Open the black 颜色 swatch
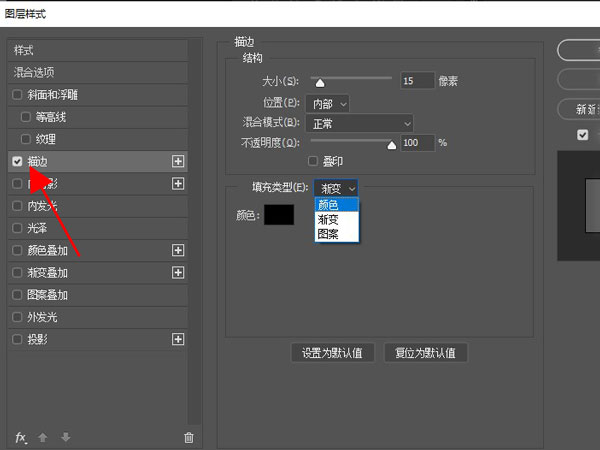This screenshot has height=450, width=600. pos(279,215)
